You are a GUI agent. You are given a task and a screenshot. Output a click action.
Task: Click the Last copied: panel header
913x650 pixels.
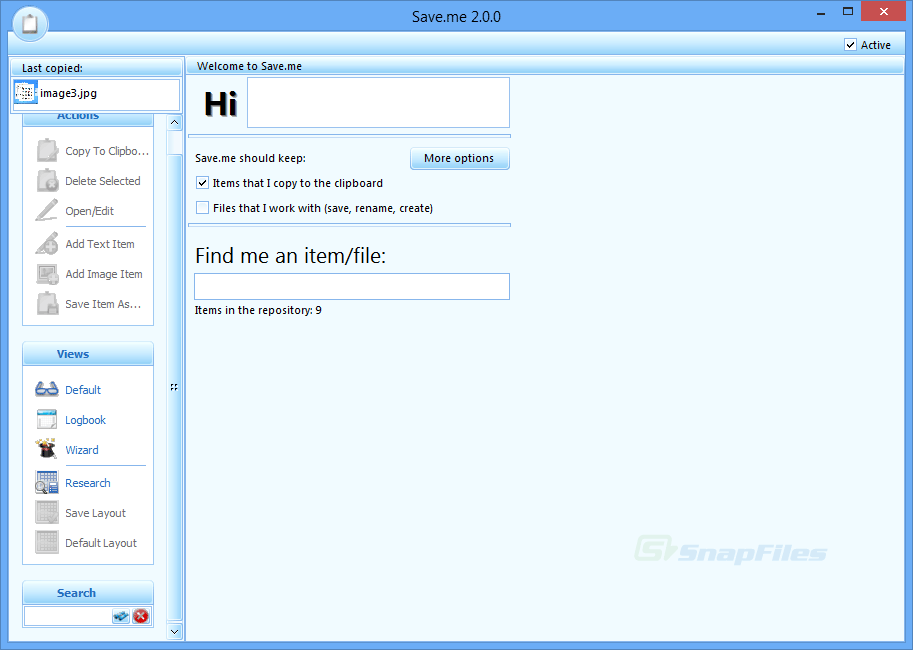tap(97, 68)
